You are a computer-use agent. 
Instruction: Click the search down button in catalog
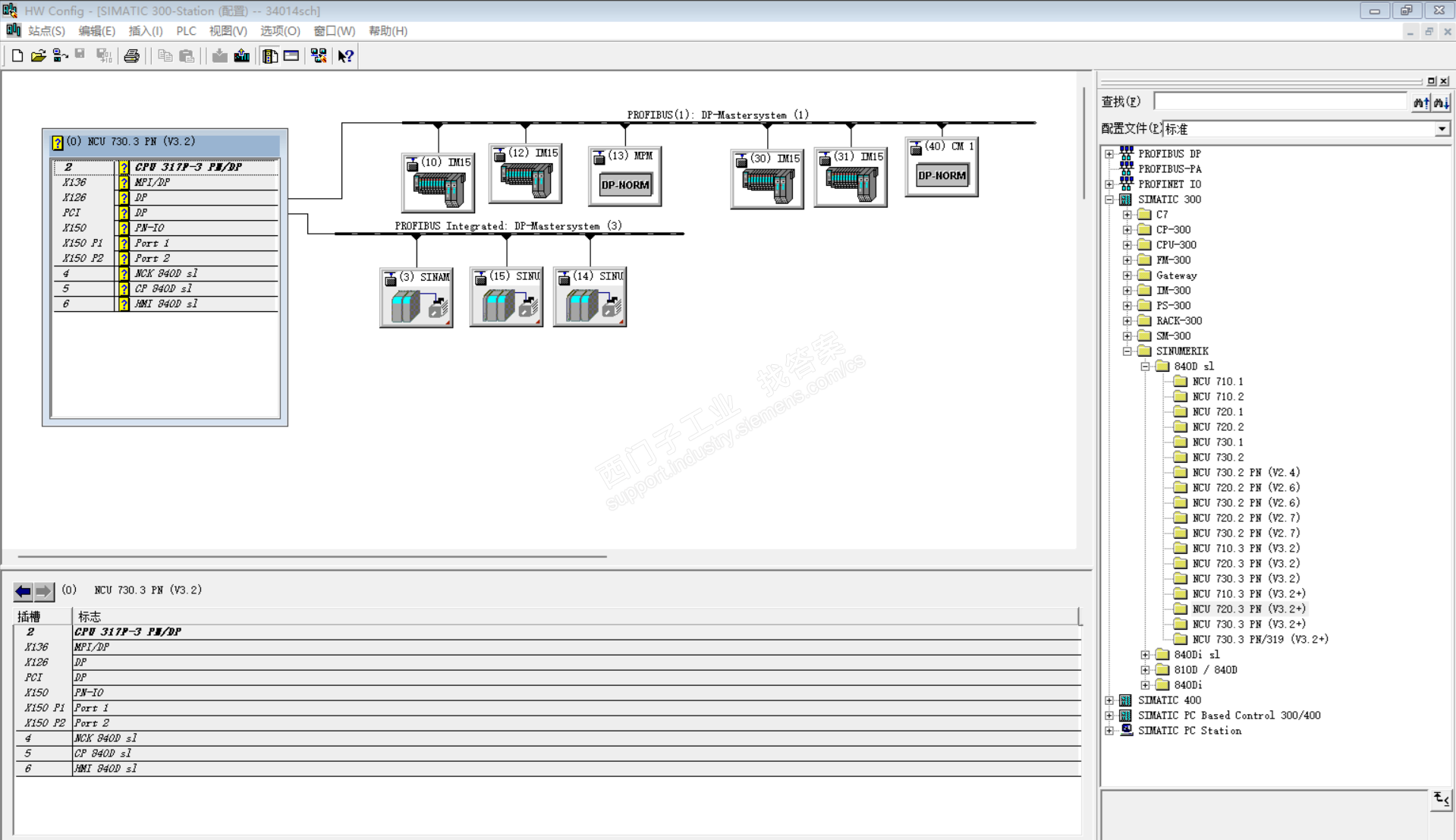pyautogui.click(x=1441, y=102)
